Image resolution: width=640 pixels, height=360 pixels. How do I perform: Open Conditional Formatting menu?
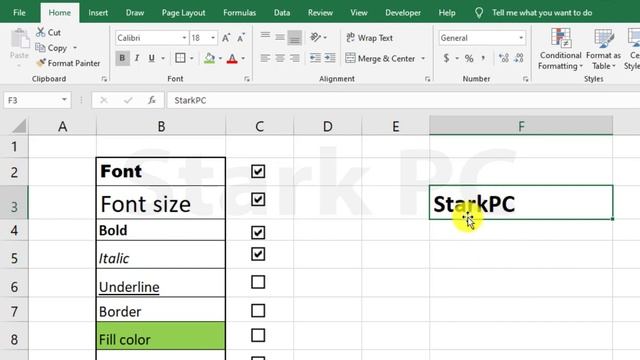(x=560, y=49)
